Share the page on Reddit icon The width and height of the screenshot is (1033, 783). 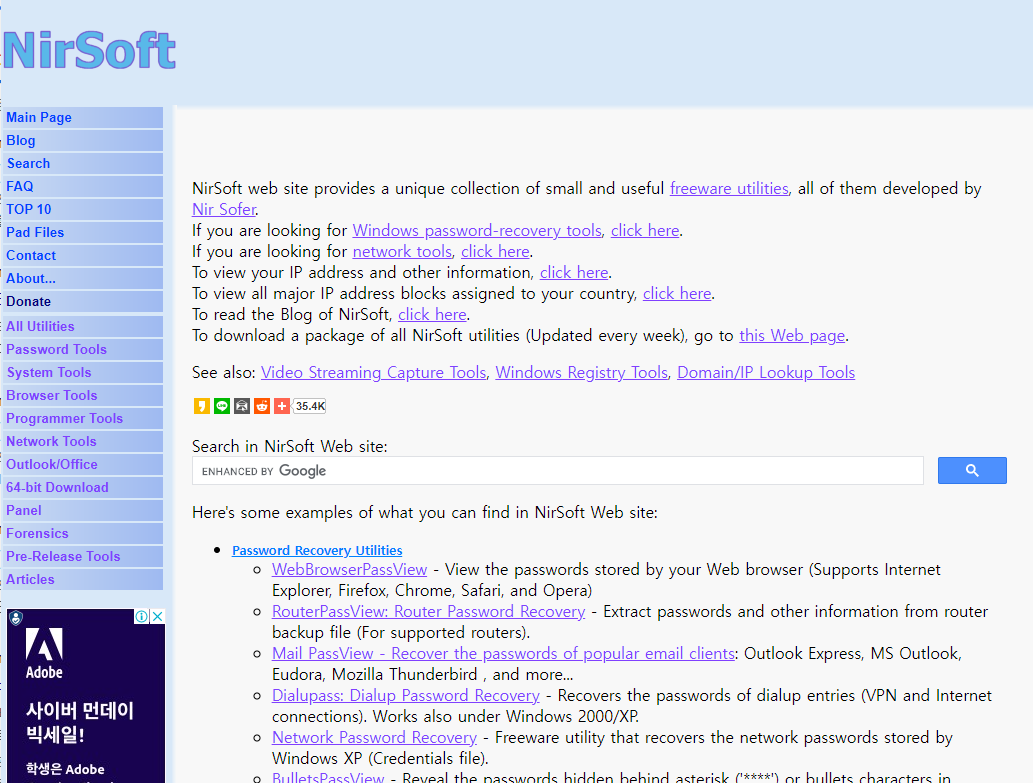[x=262, y=406]
